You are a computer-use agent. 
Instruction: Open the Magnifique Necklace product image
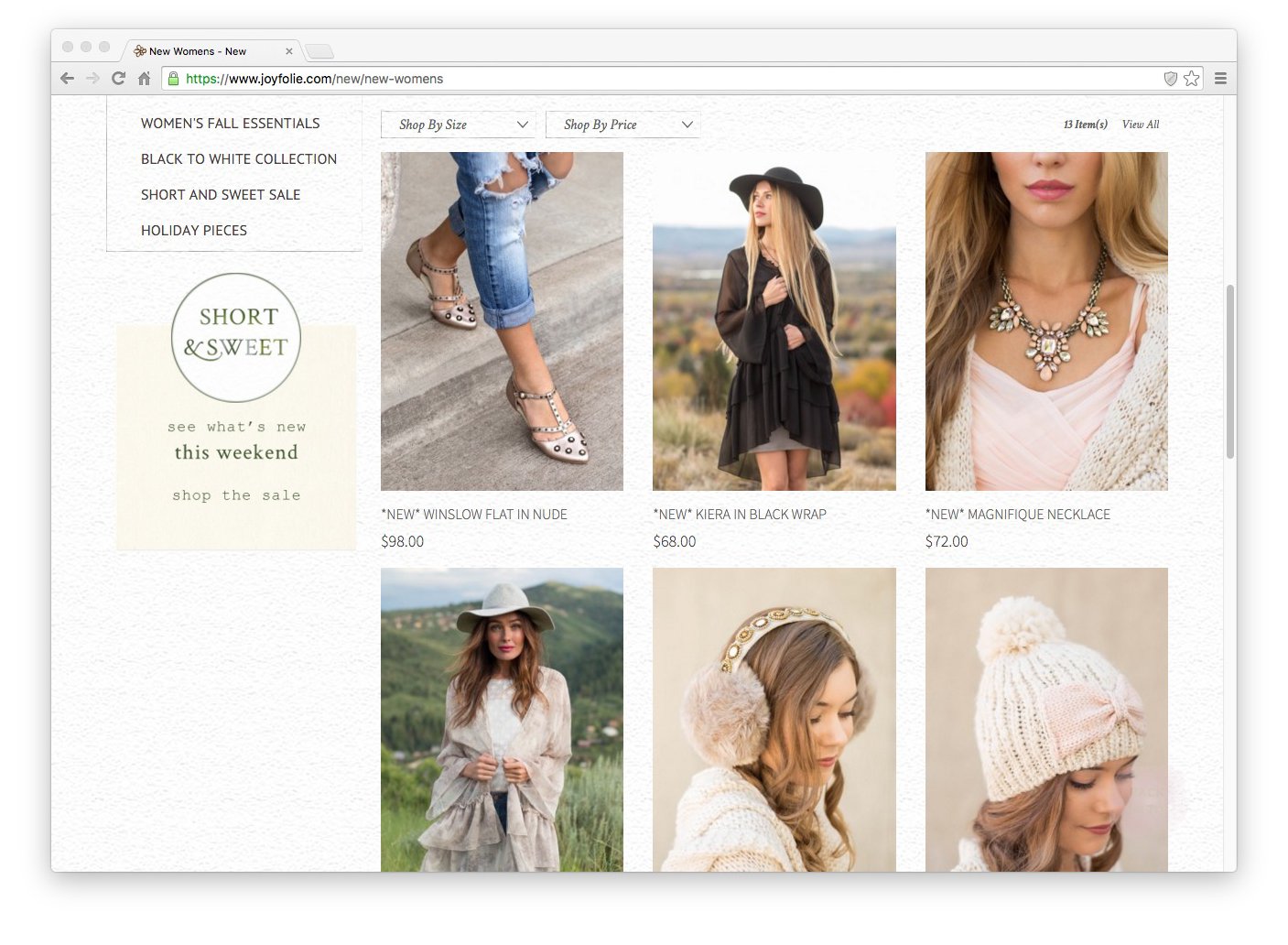1045,320
